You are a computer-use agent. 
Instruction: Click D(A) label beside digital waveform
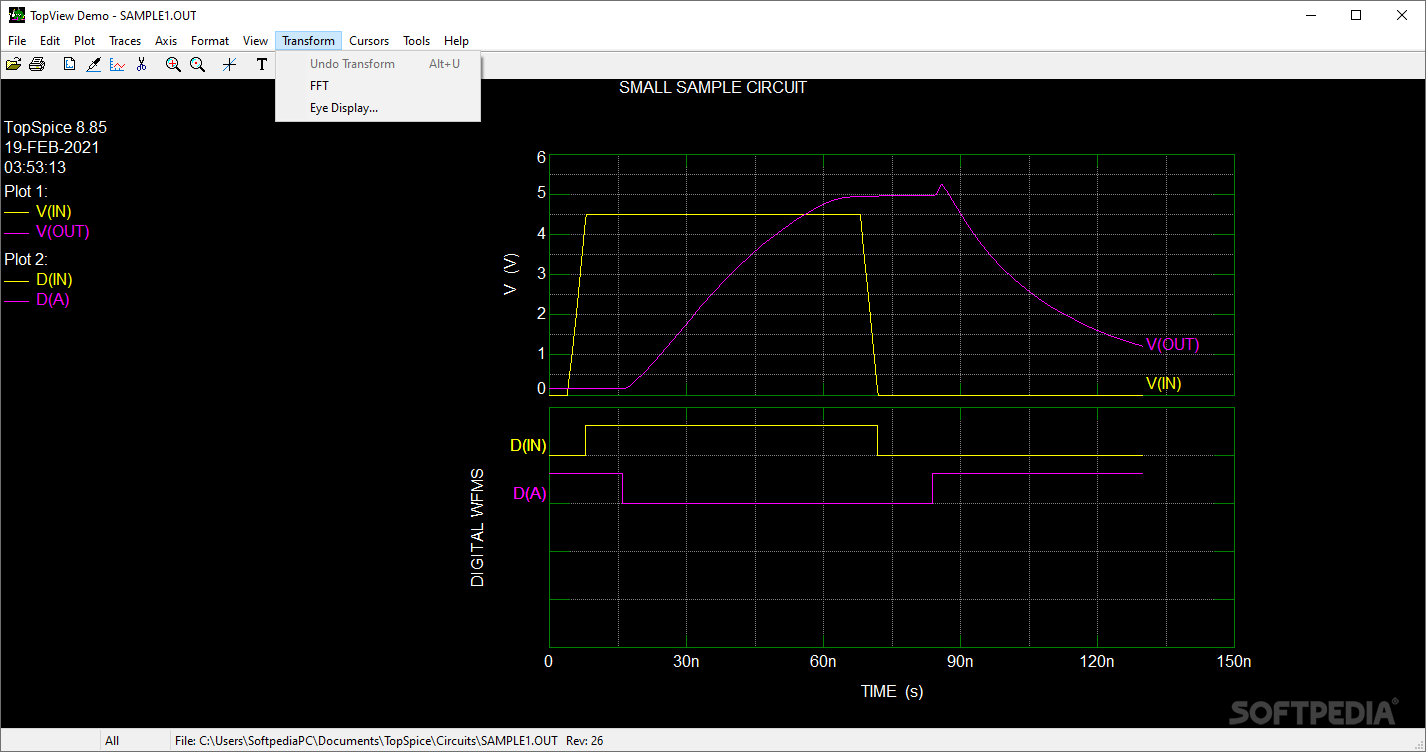530,493
